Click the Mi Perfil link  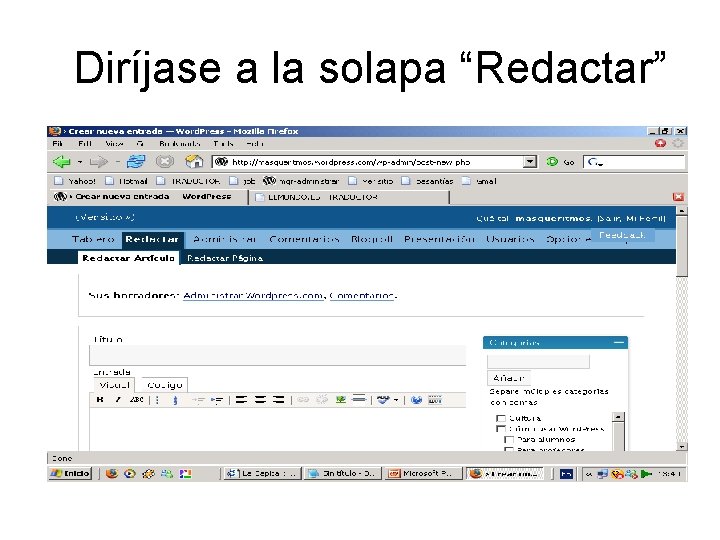pos(645,219)
